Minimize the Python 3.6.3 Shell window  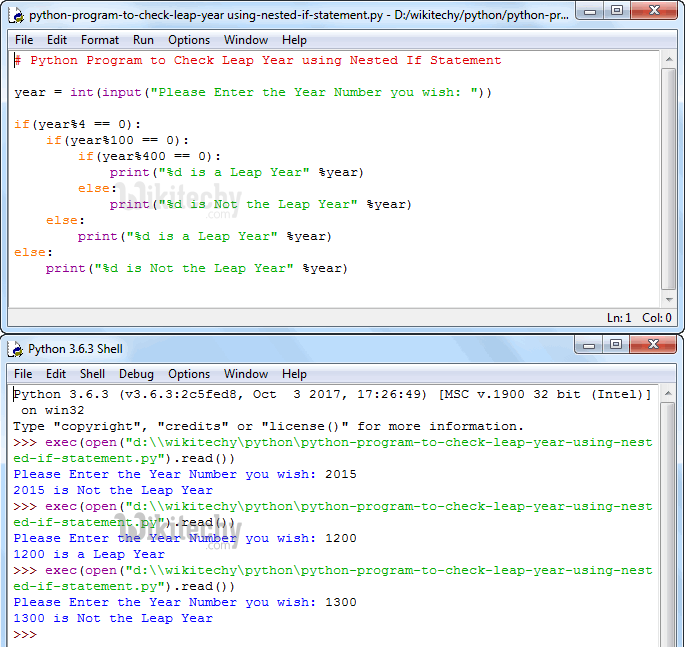589,345
